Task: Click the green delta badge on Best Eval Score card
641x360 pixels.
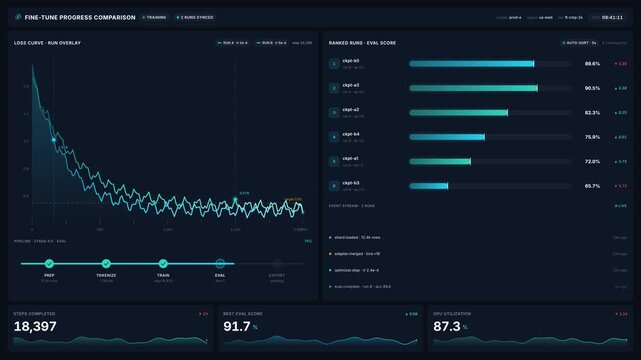Action: [412, 314]
